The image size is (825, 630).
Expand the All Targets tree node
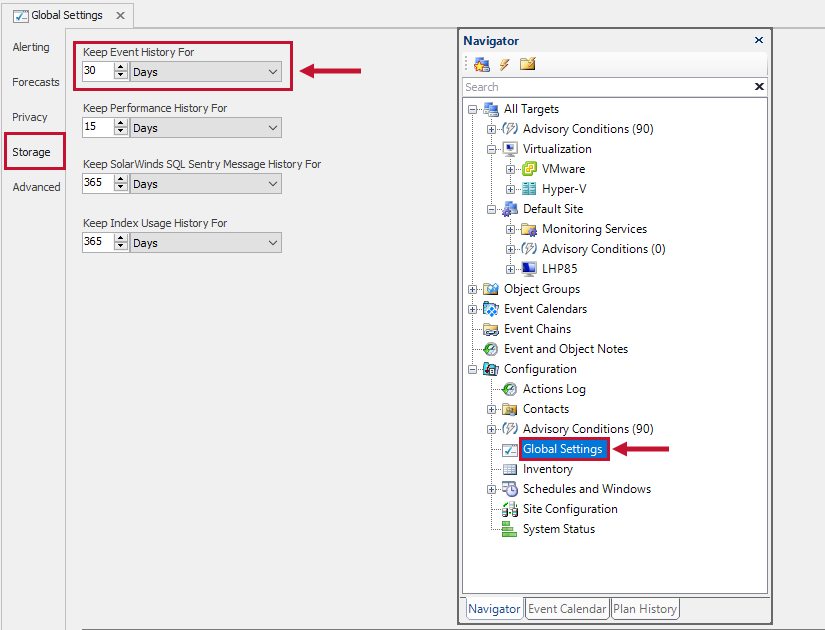(471, 108)
